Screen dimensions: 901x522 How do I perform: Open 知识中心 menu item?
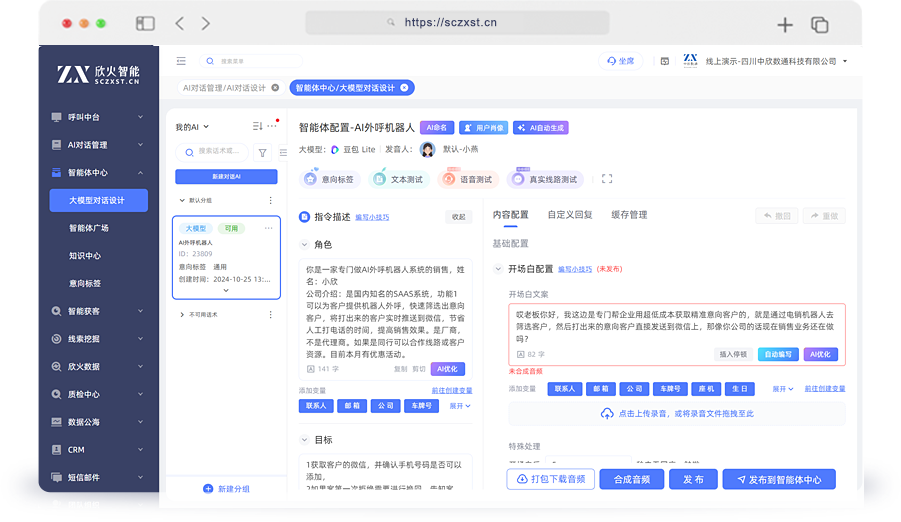pos(85,256)
